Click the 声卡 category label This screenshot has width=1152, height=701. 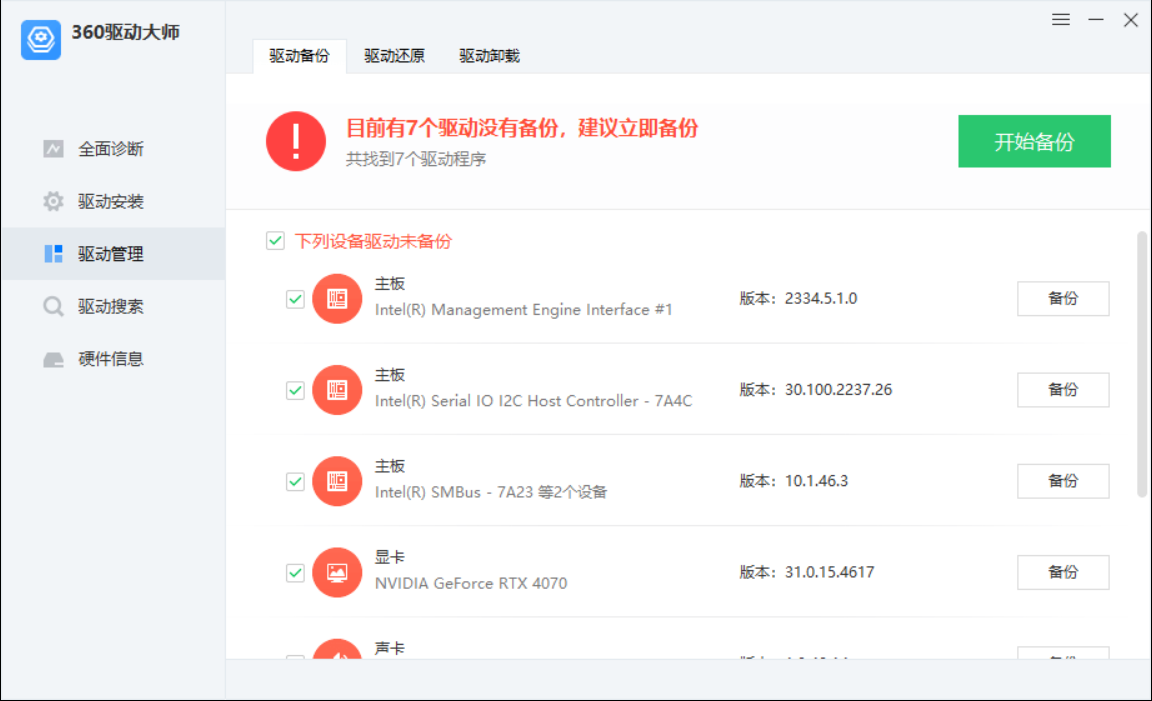coord(389,648)
